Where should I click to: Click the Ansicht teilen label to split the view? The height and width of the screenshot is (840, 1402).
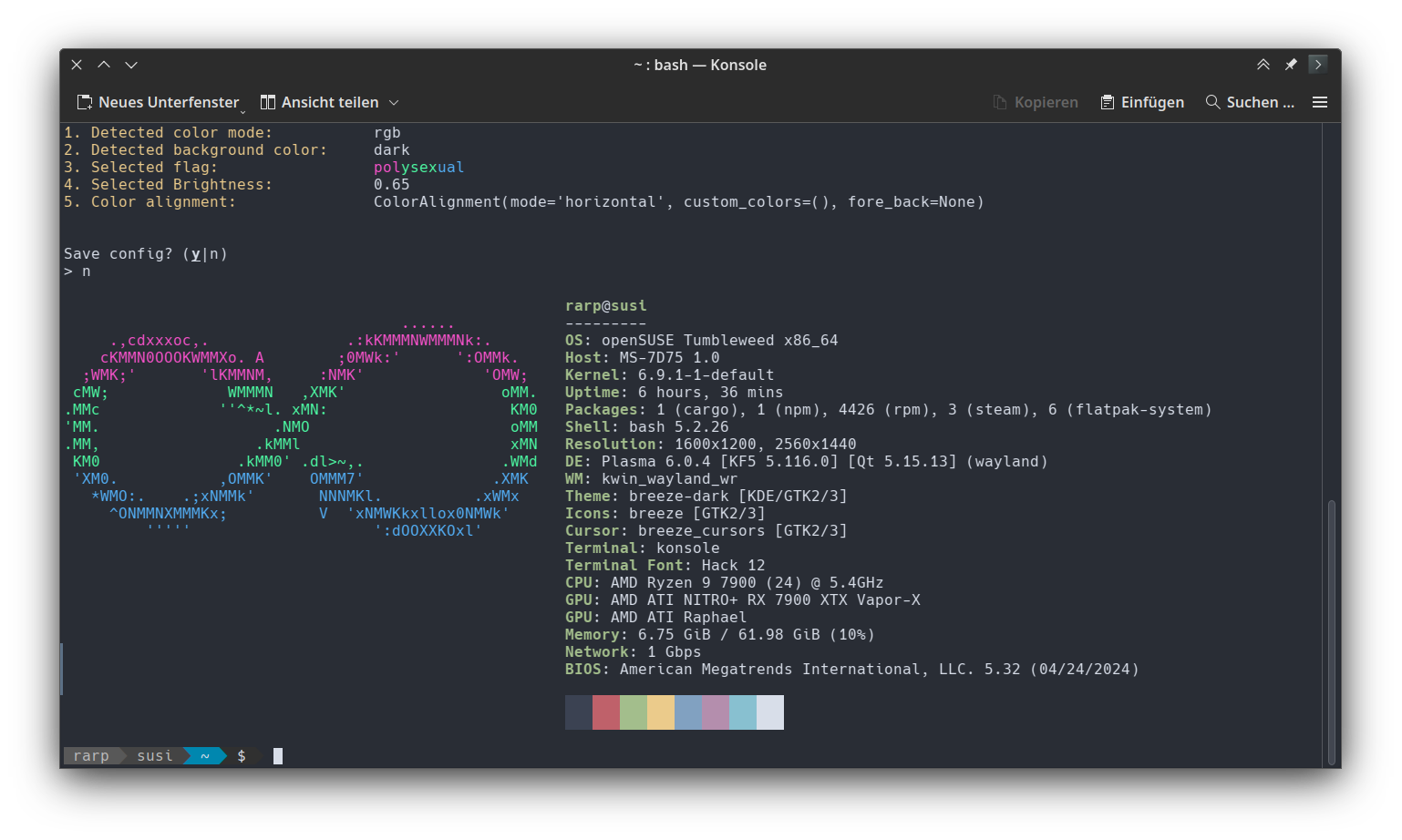(331, 102)
